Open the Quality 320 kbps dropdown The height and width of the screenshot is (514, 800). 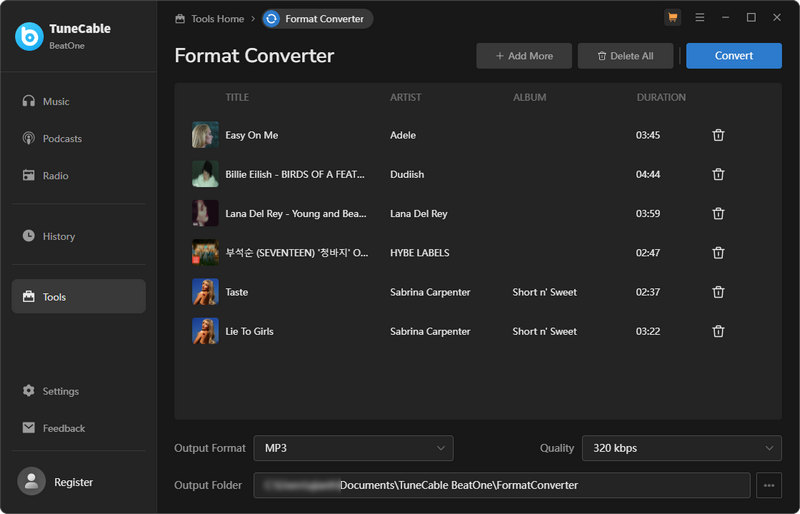682,448
